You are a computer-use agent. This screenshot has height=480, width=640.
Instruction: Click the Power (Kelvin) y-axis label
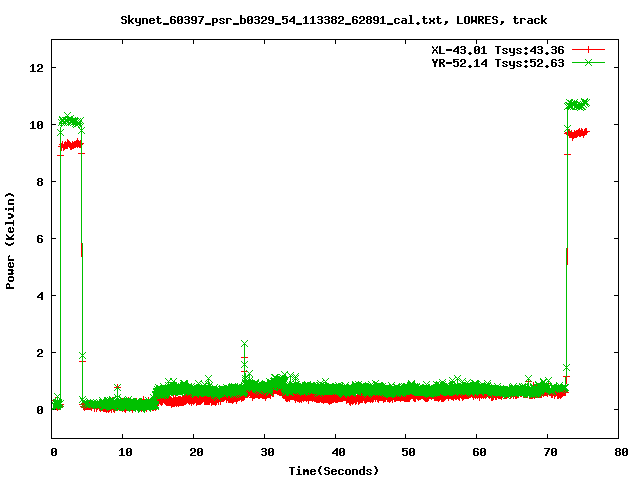(x=10, y=241)
